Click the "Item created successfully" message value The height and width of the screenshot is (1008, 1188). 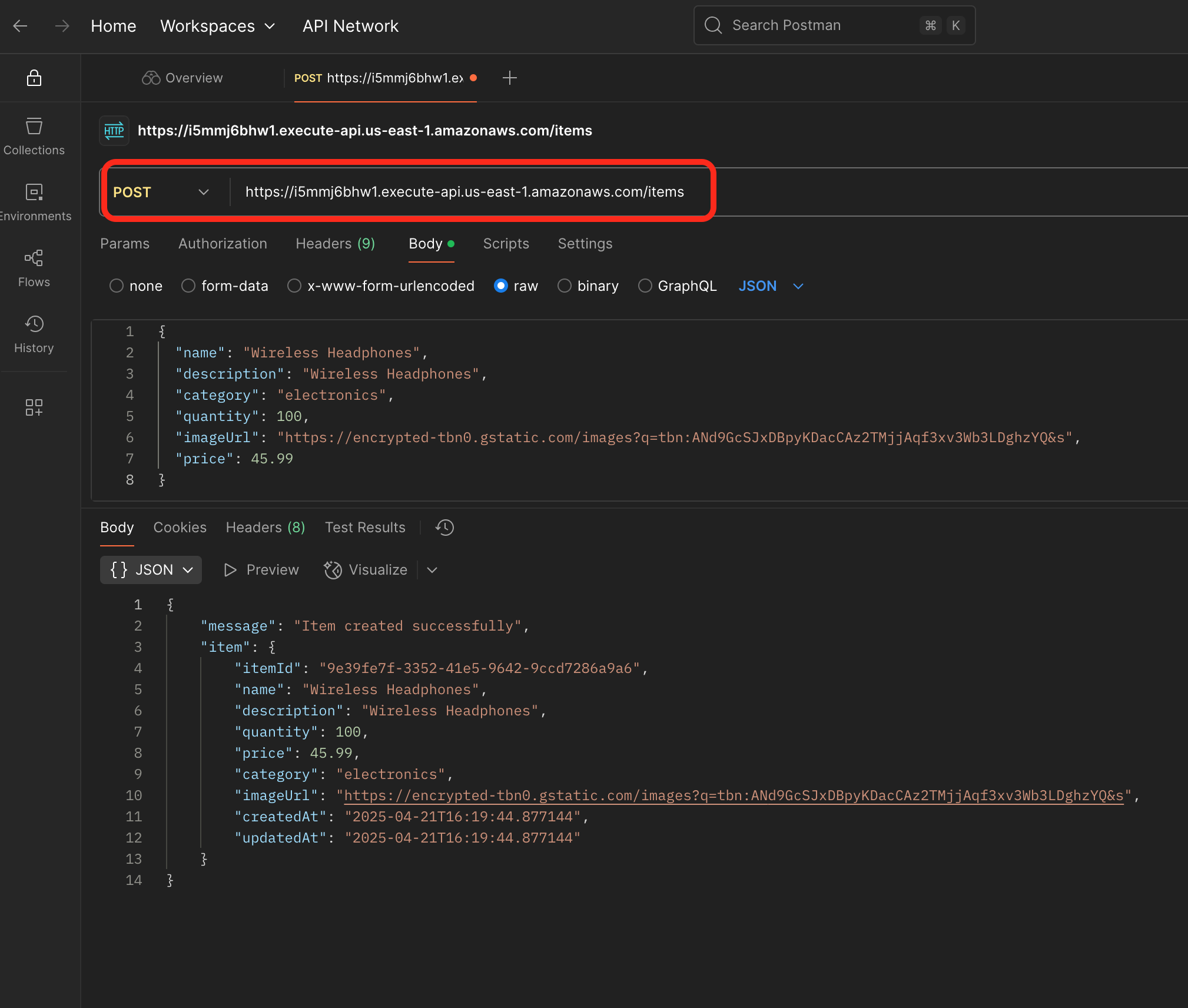pyautogui.click(x=407, y=626)
